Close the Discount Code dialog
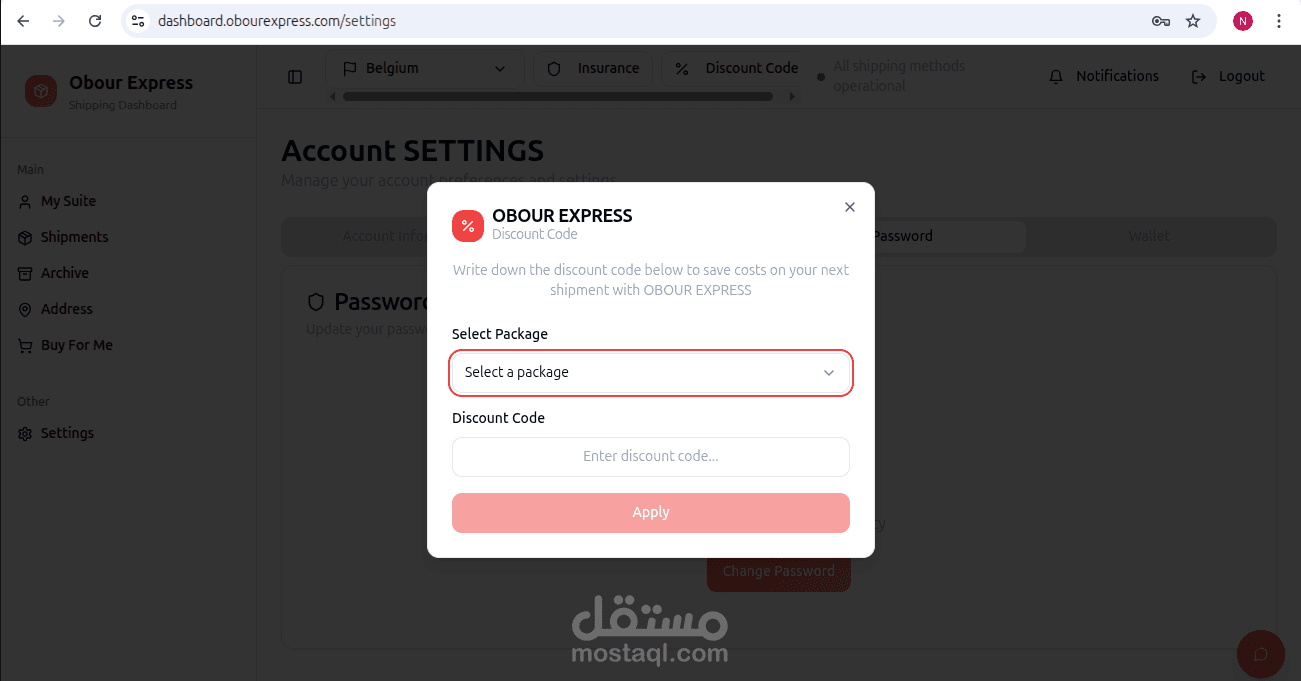This screenshot has height=681, width=1301. [x=850, y=207]
